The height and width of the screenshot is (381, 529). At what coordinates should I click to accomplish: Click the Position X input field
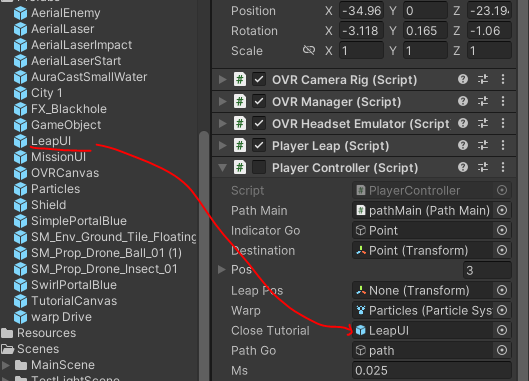361,11
